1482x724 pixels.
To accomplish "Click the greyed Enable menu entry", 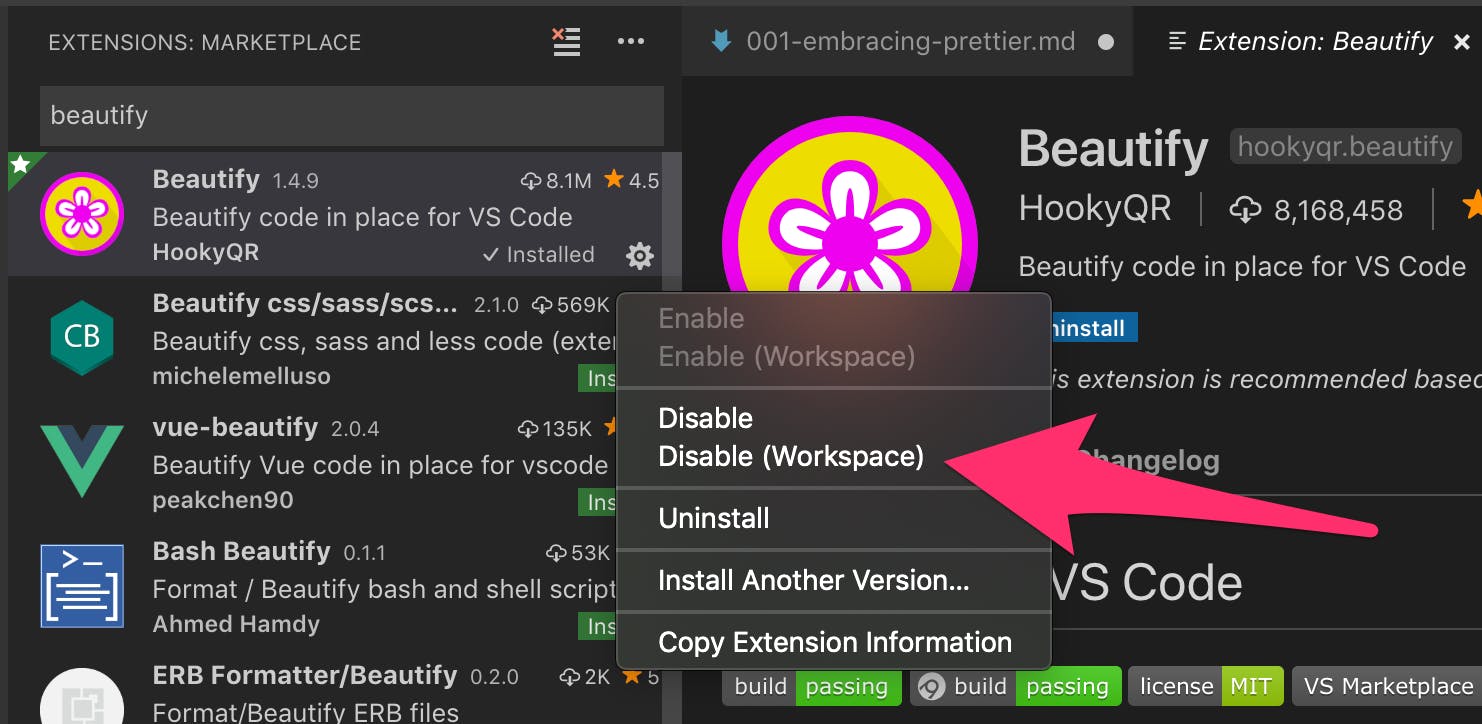I will tap(701, 318).
